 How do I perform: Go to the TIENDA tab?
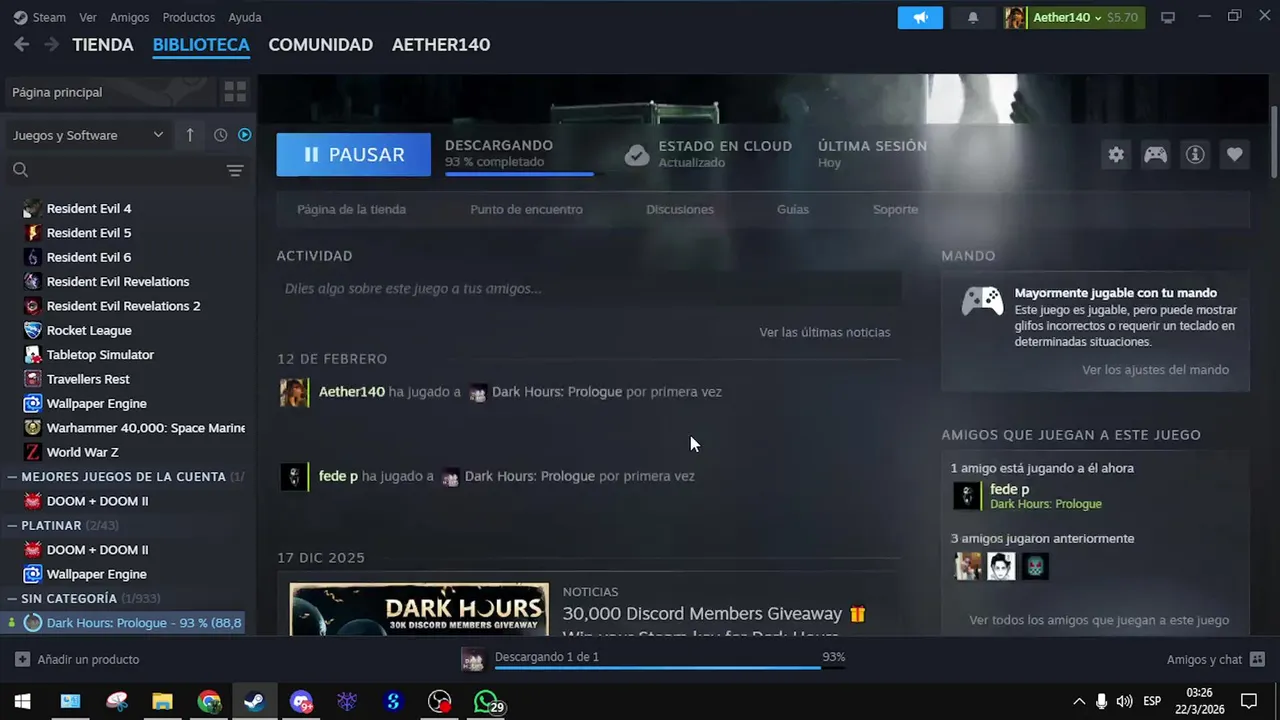(x=103, y=45)
